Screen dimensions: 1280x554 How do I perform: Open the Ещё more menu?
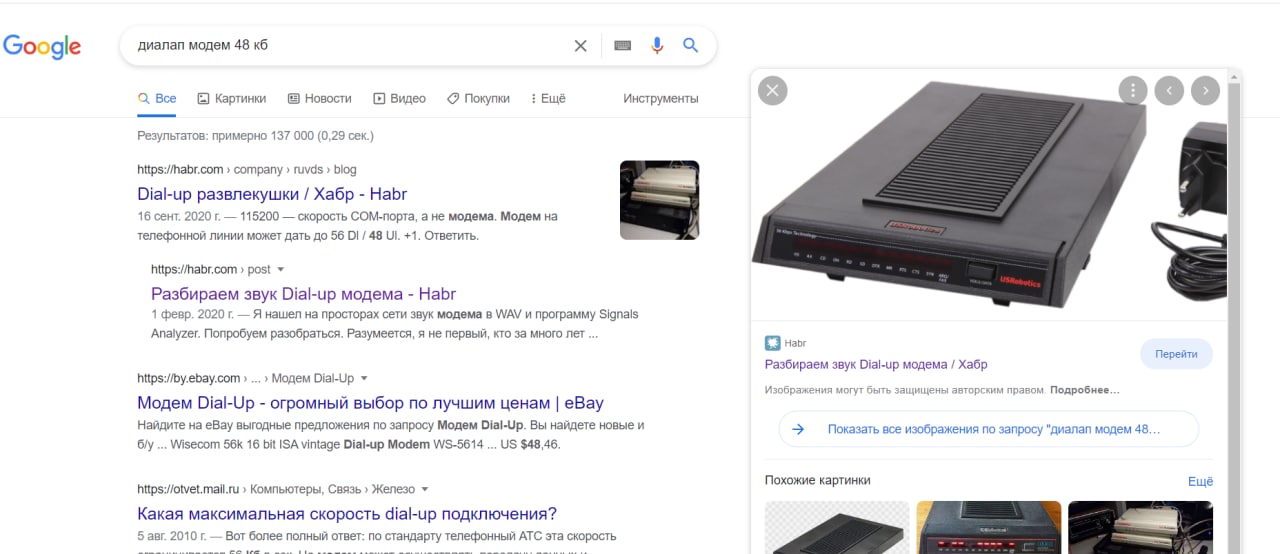click(548, 98)
